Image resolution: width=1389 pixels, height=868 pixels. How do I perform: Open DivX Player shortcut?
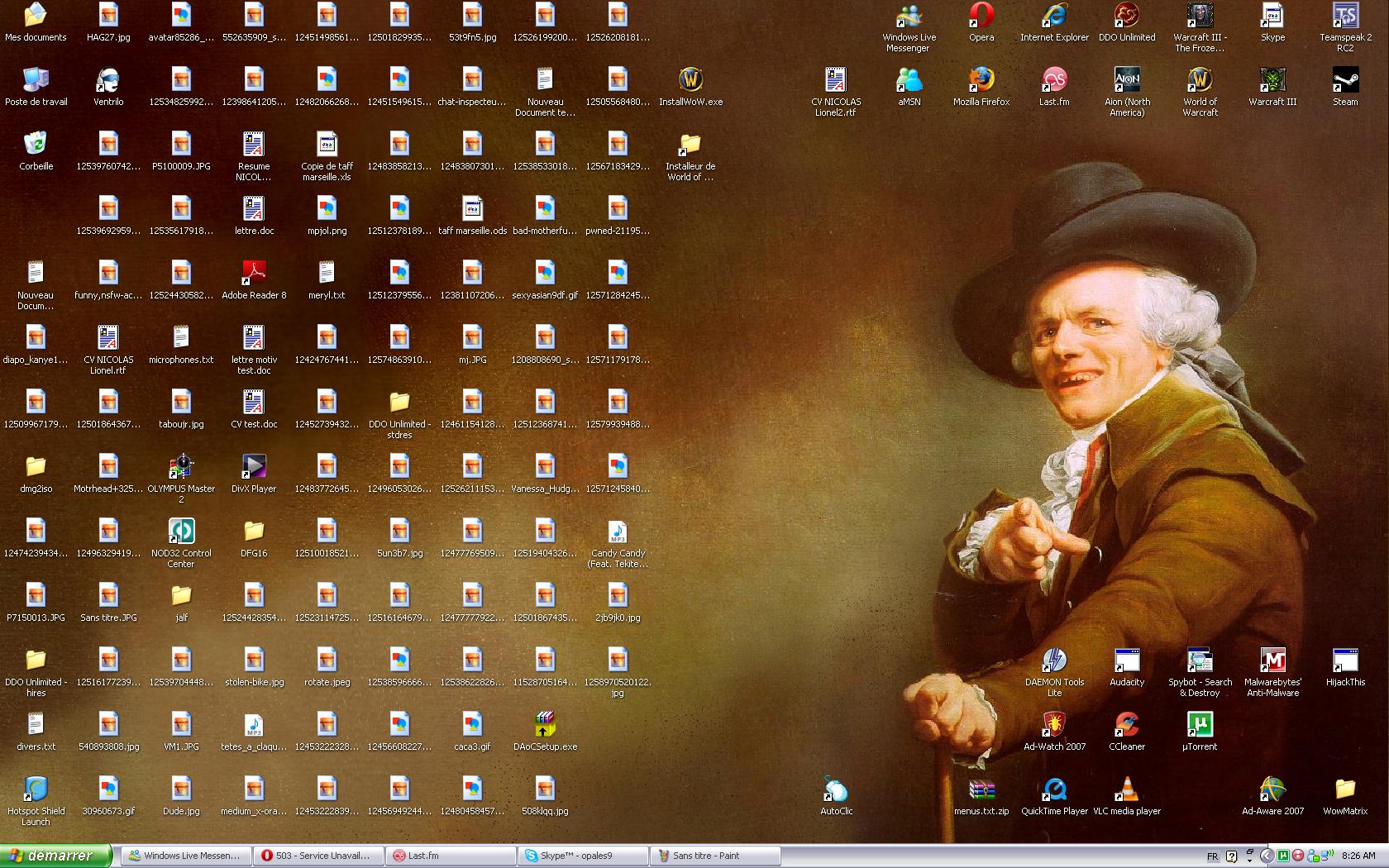[x=254, y=474]
